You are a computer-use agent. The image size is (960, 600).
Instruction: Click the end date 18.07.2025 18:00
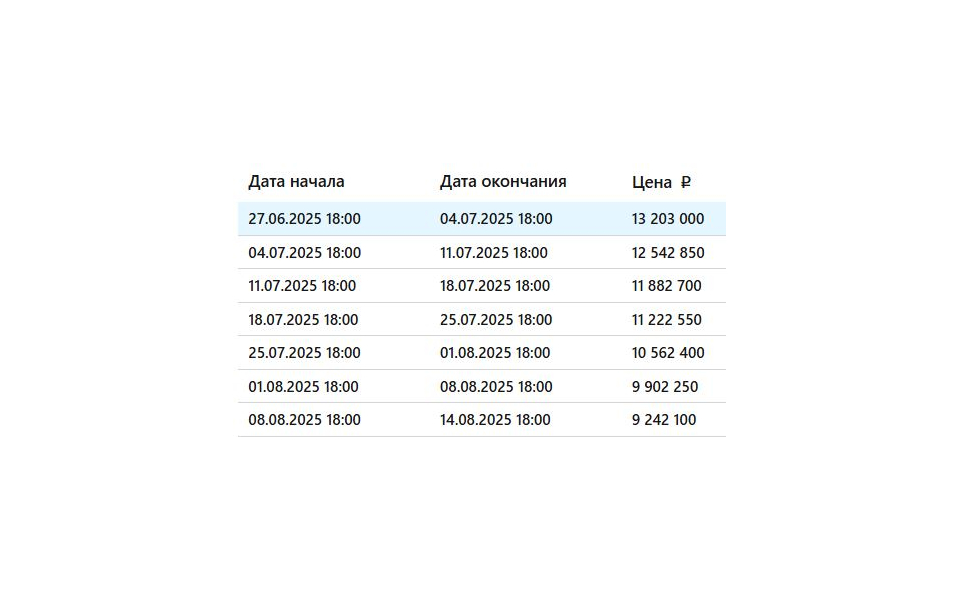495,285
